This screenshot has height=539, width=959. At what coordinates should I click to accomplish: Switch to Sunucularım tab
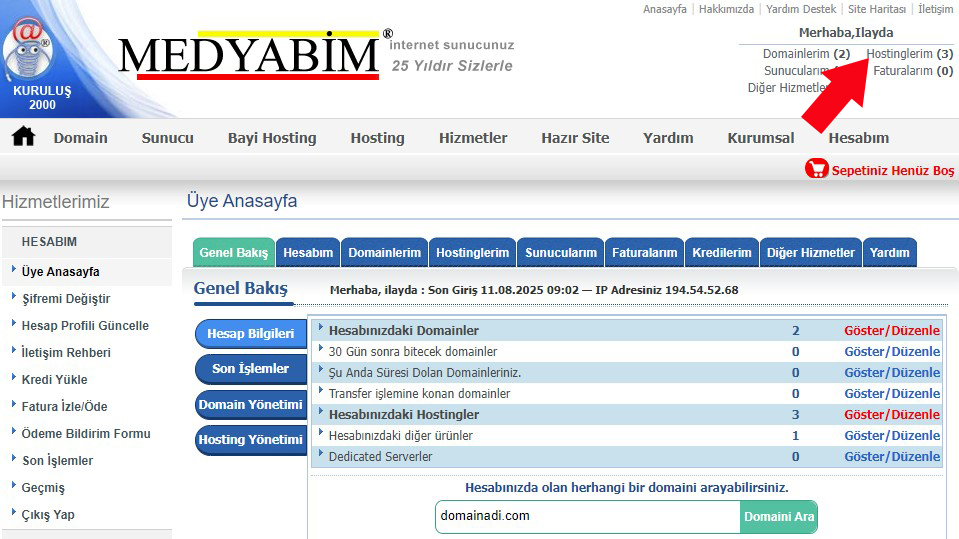coord(561,253)
